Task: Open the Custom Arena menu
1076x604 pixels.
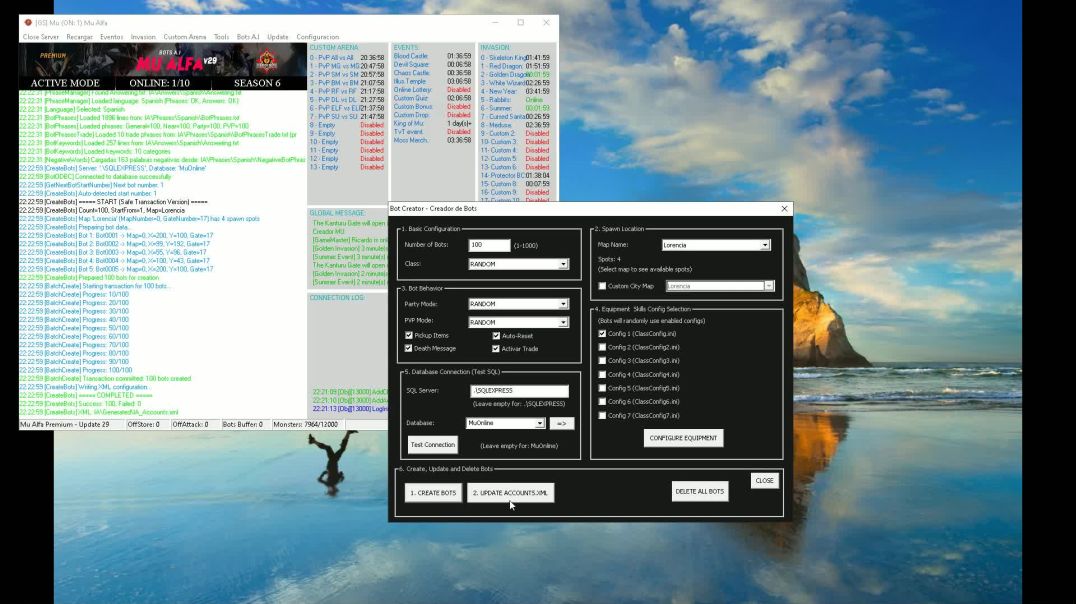Action: tap(185, 37)
